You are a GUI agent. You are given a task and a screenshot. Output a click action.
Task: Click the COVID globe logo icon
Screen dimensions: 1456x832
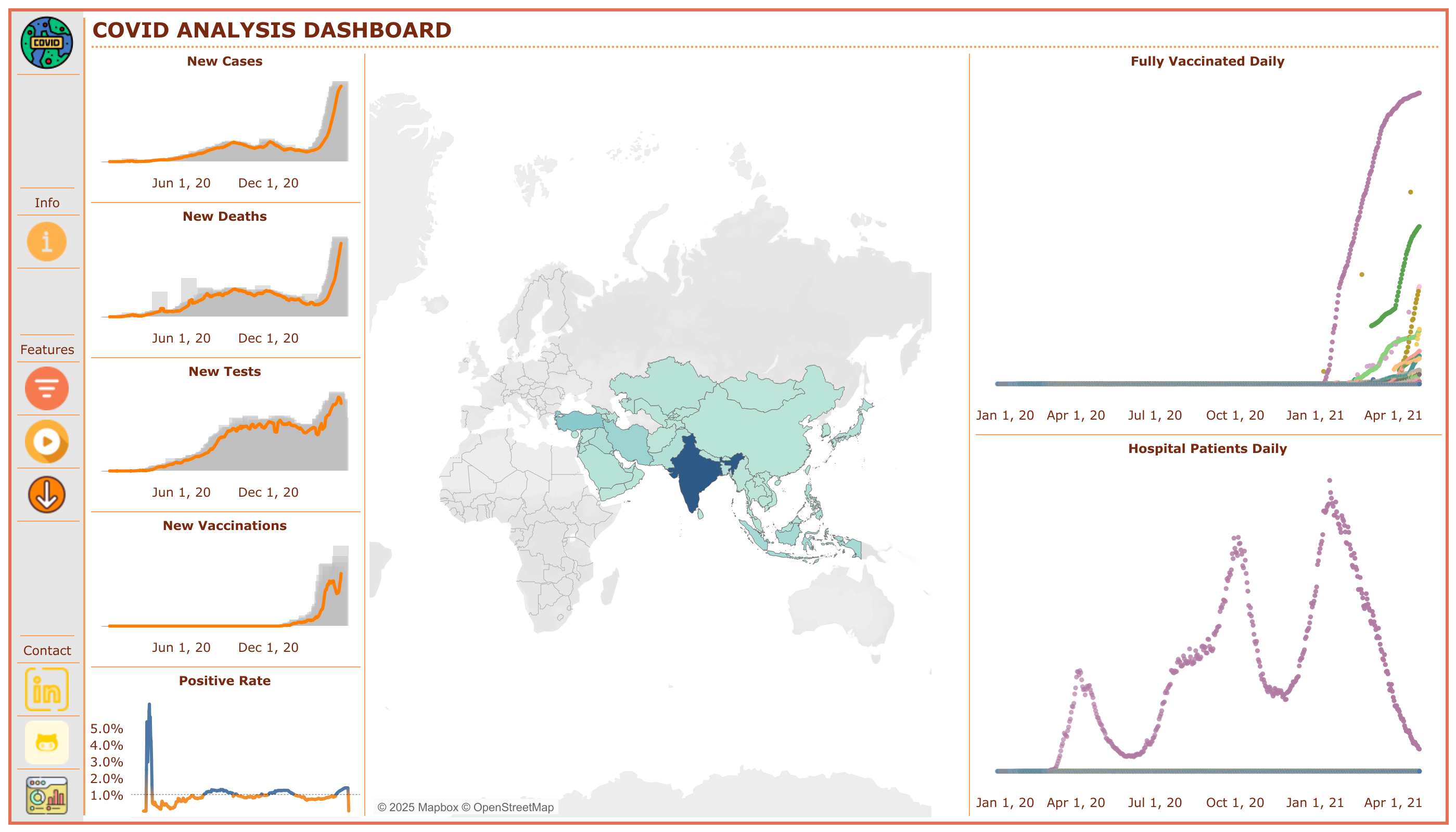(x=47, y=43)
